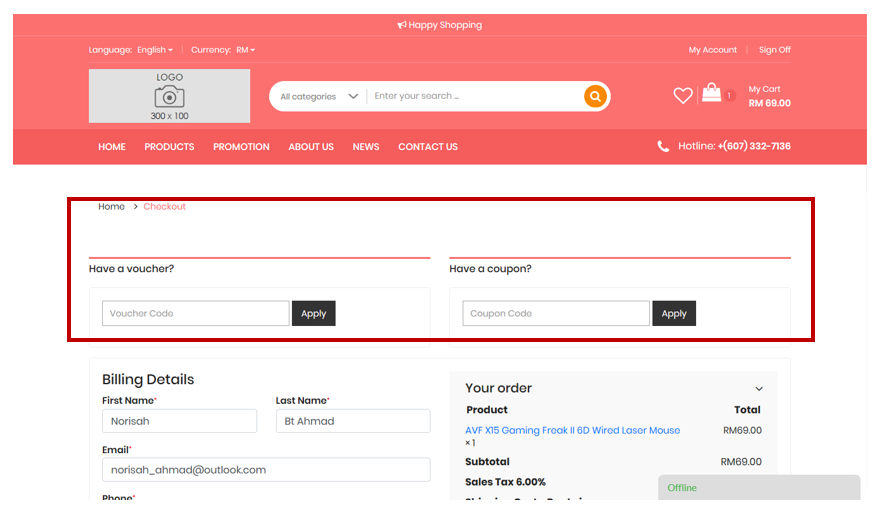The width and height of the screenshot is (880, 519).
Task: Open the Currency RM dropdown
Action: pyautogui.click(x=245, y=50)
